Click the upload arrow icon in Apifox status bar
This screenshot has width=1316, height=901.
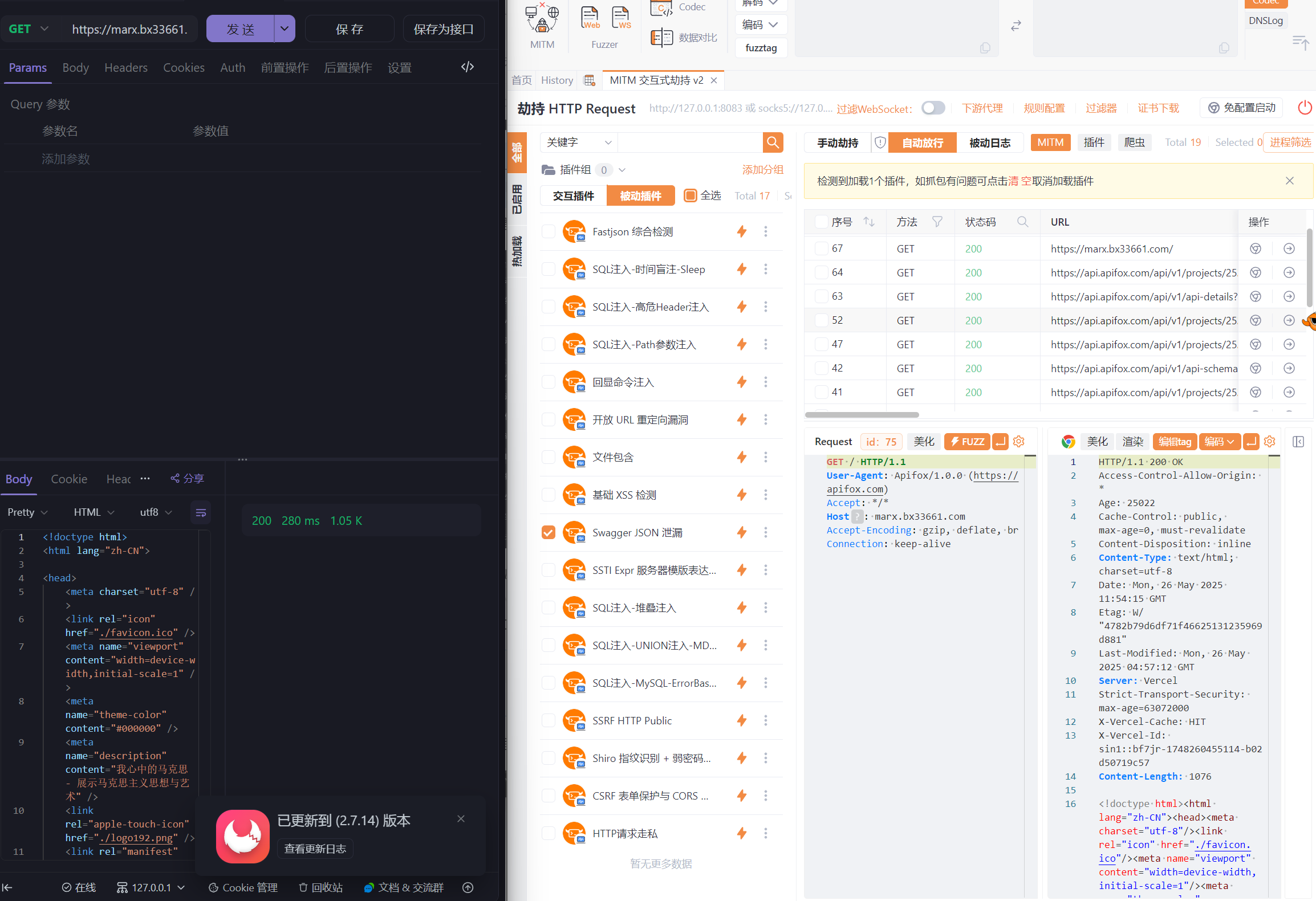[468, 887]
